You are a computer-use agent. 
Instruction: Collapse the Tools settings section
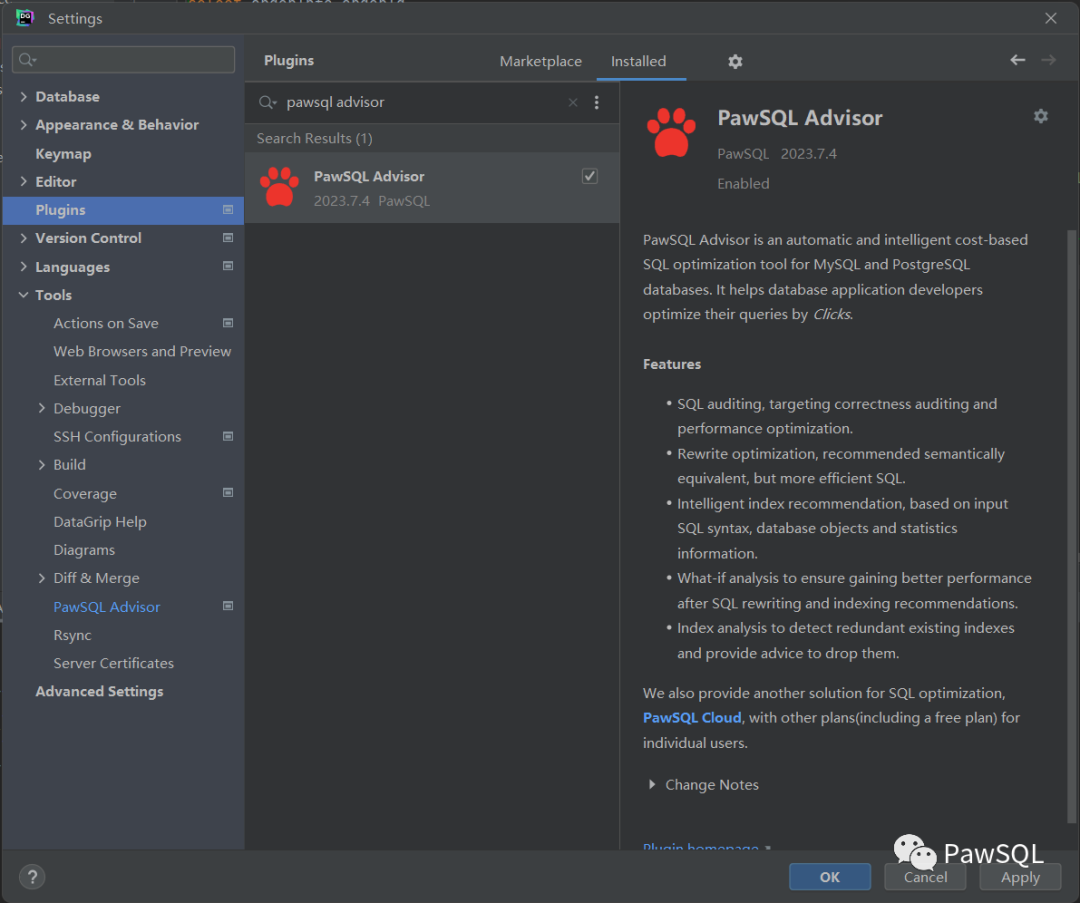click(23, 295)
